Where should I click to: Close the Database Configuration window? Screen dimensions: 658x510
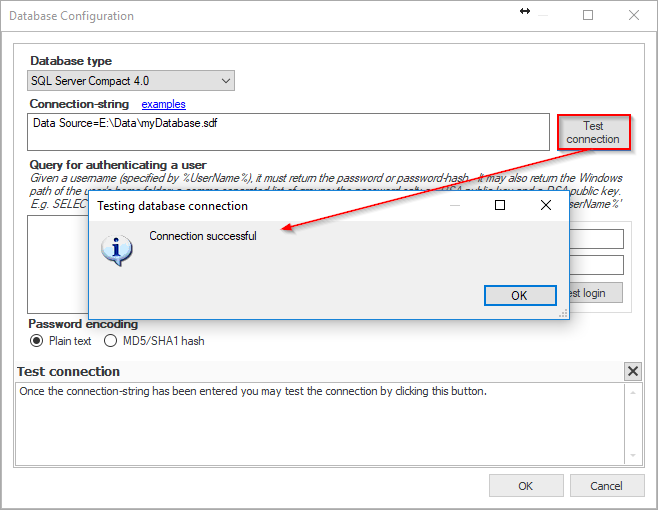point(633,15)
